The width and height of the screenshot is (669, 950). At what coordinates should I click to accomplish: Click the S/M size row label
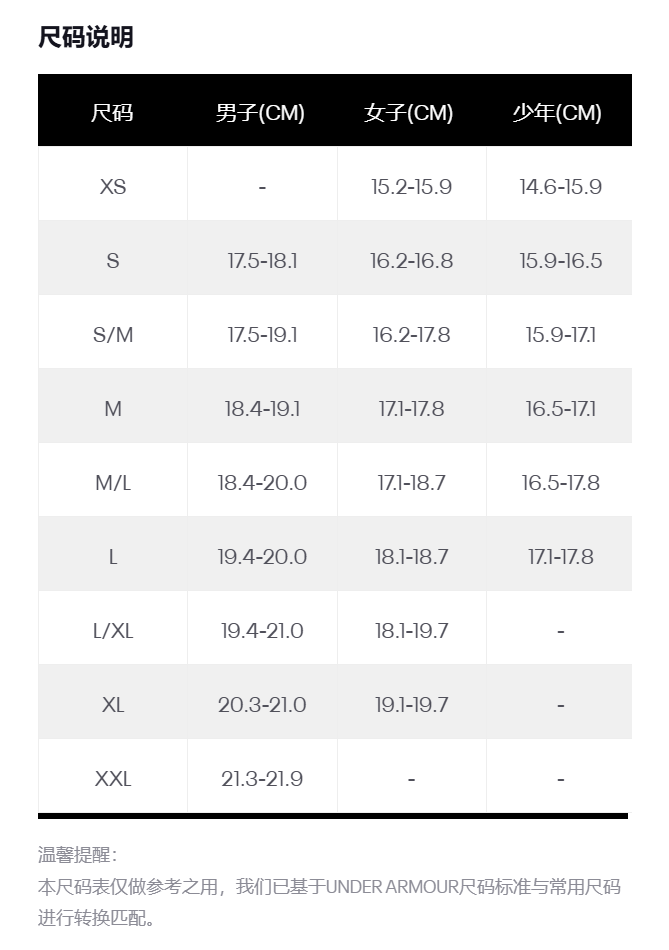pos(113,335)
